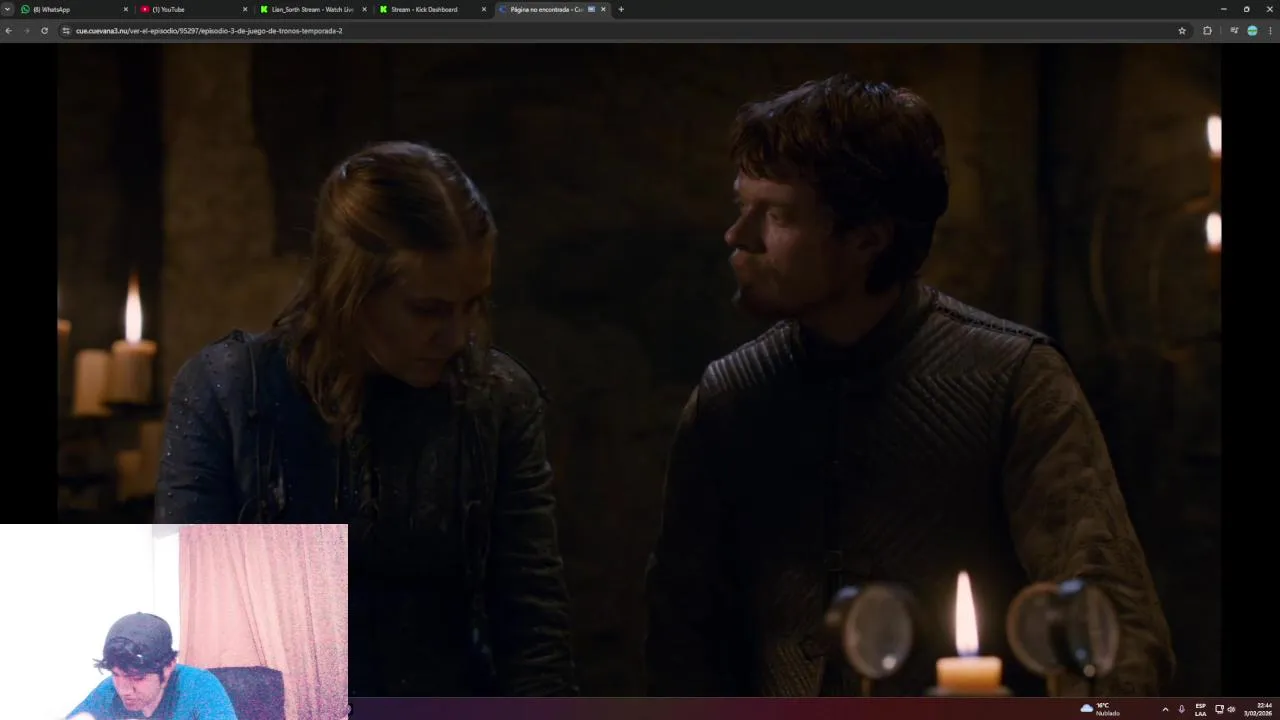The width and height of the screenshot is (1280, 720).
Task: Open the media controls icon
Action: (1234, 31)
